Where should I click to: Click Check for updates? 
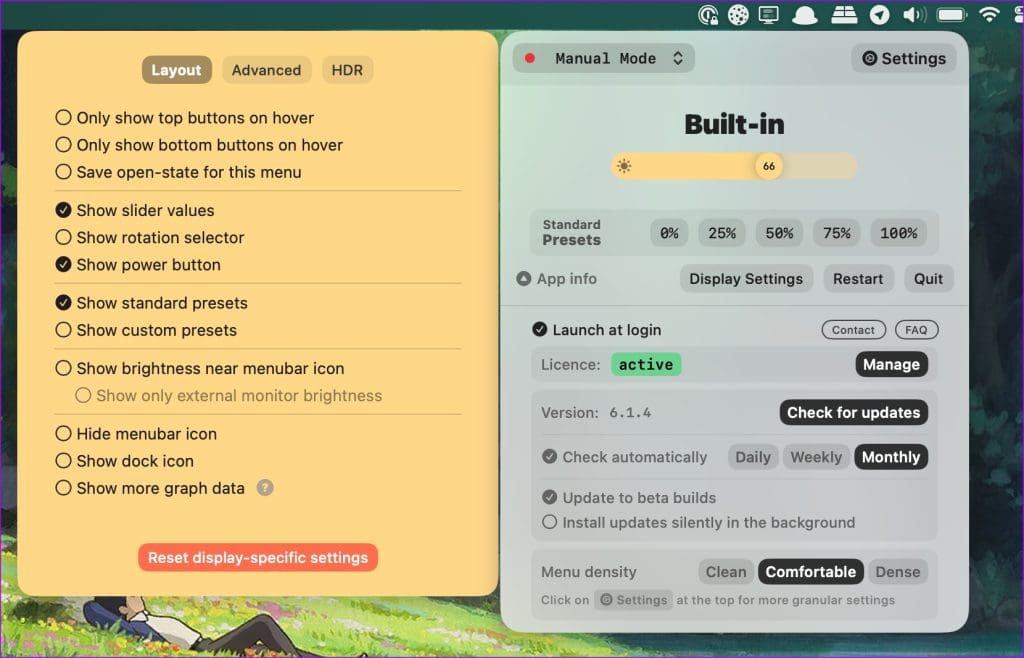(x=853, y=413)
